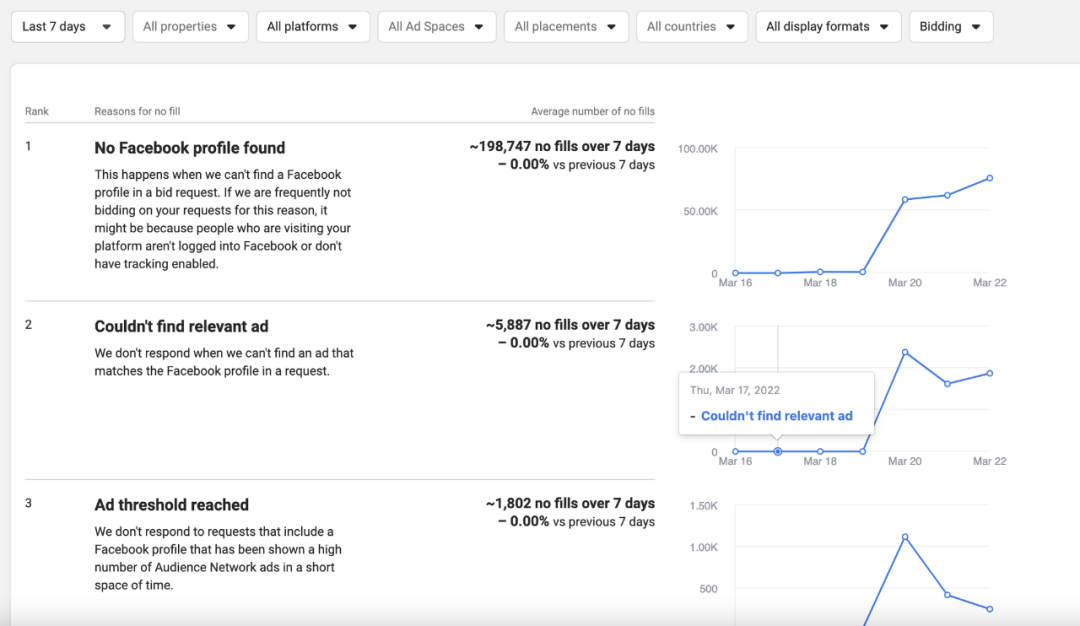1080x626 pixels.
Task: Select the 3.00K axis label on the second chart
Action: pyautogui.click(x=703, y=327)
